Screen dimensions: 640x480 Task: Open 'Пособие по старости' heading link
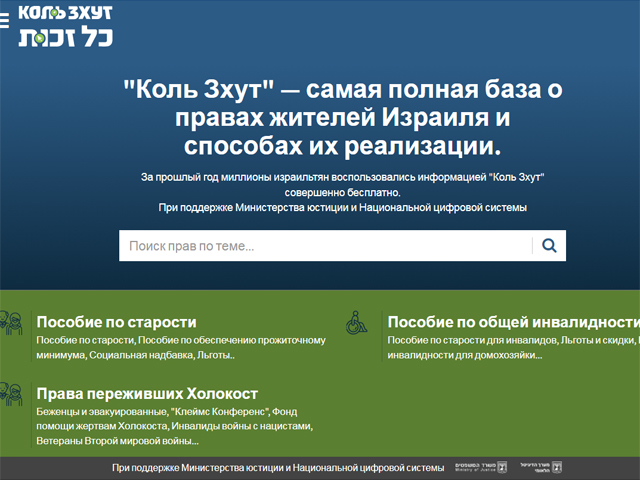point(116,322)
